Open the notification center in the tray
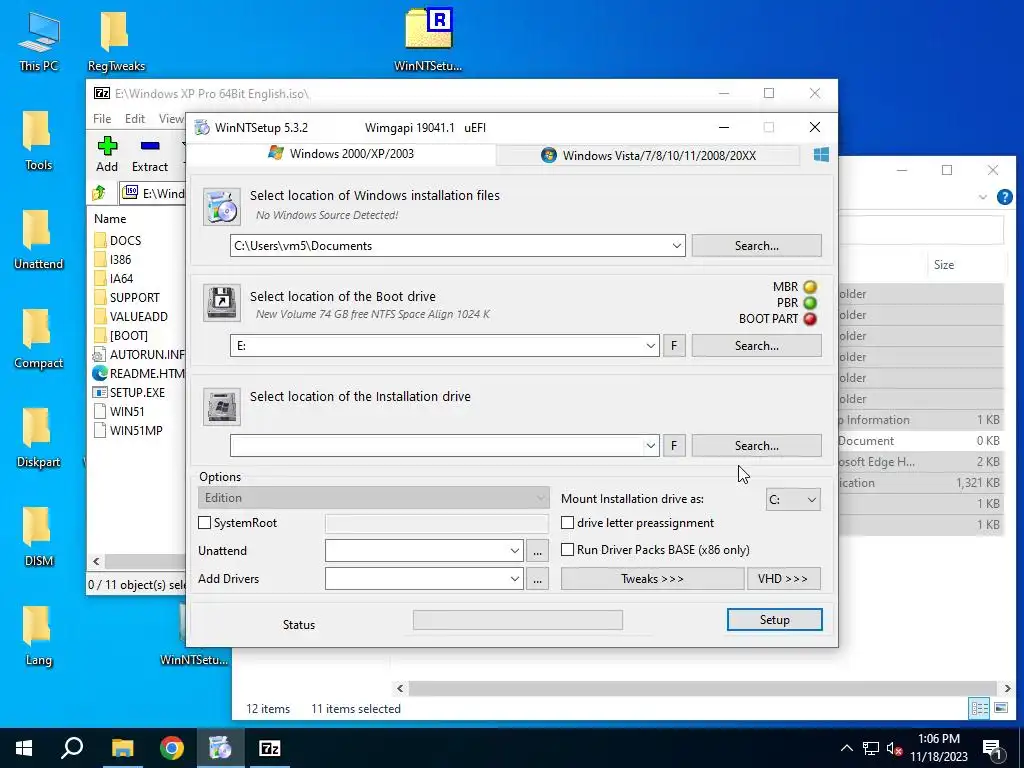1024x768 pixels. tap(993, 748)
